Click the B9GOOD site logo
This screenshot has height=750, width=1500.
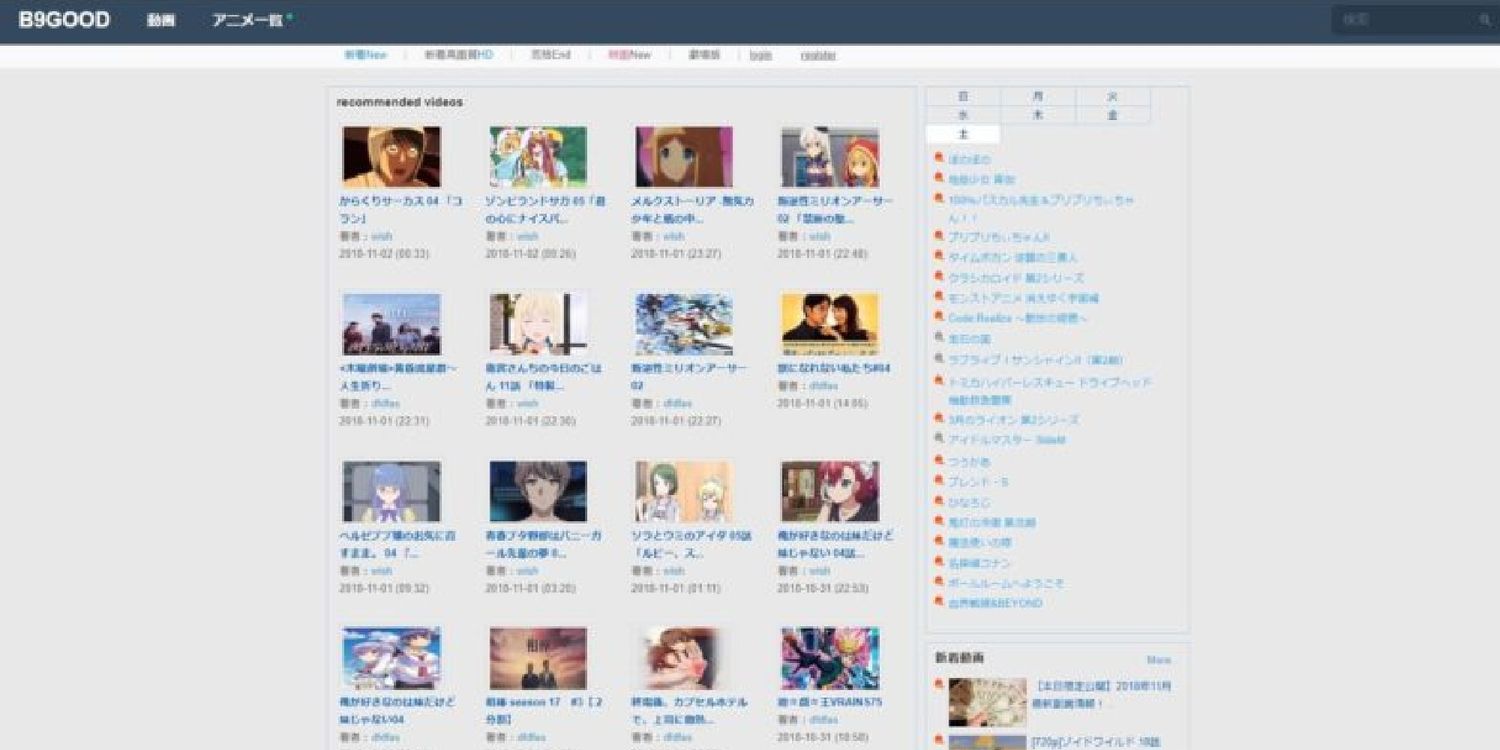tap(64, 20)
